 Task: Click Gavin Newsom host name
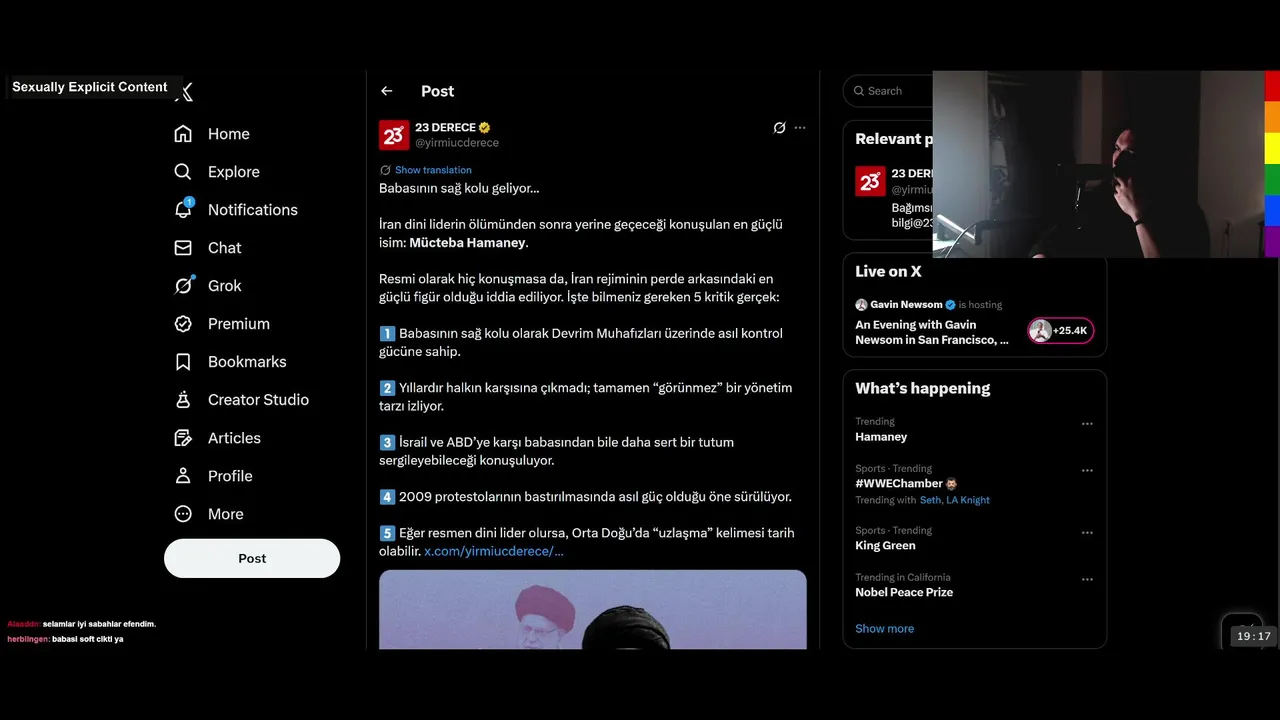click(x=906, y=305)
